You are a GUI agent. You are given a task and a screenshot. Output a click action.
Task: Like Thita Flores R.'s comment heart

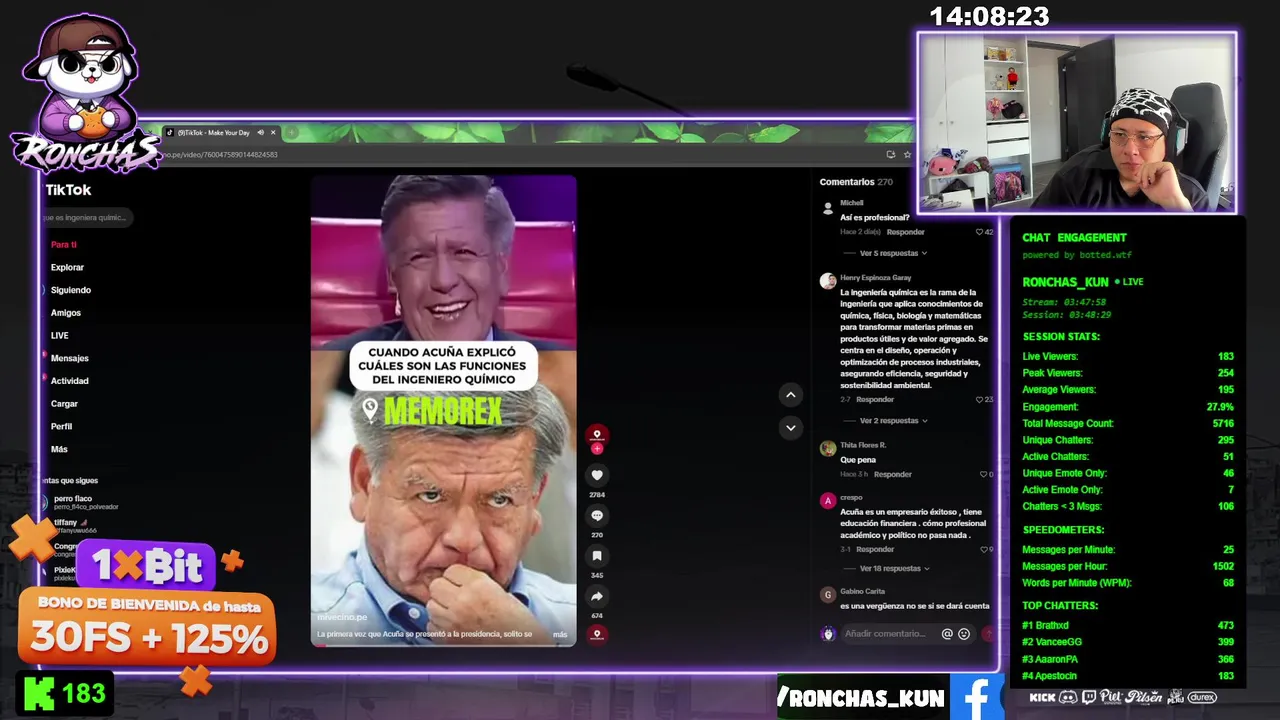tap(983, 474)
